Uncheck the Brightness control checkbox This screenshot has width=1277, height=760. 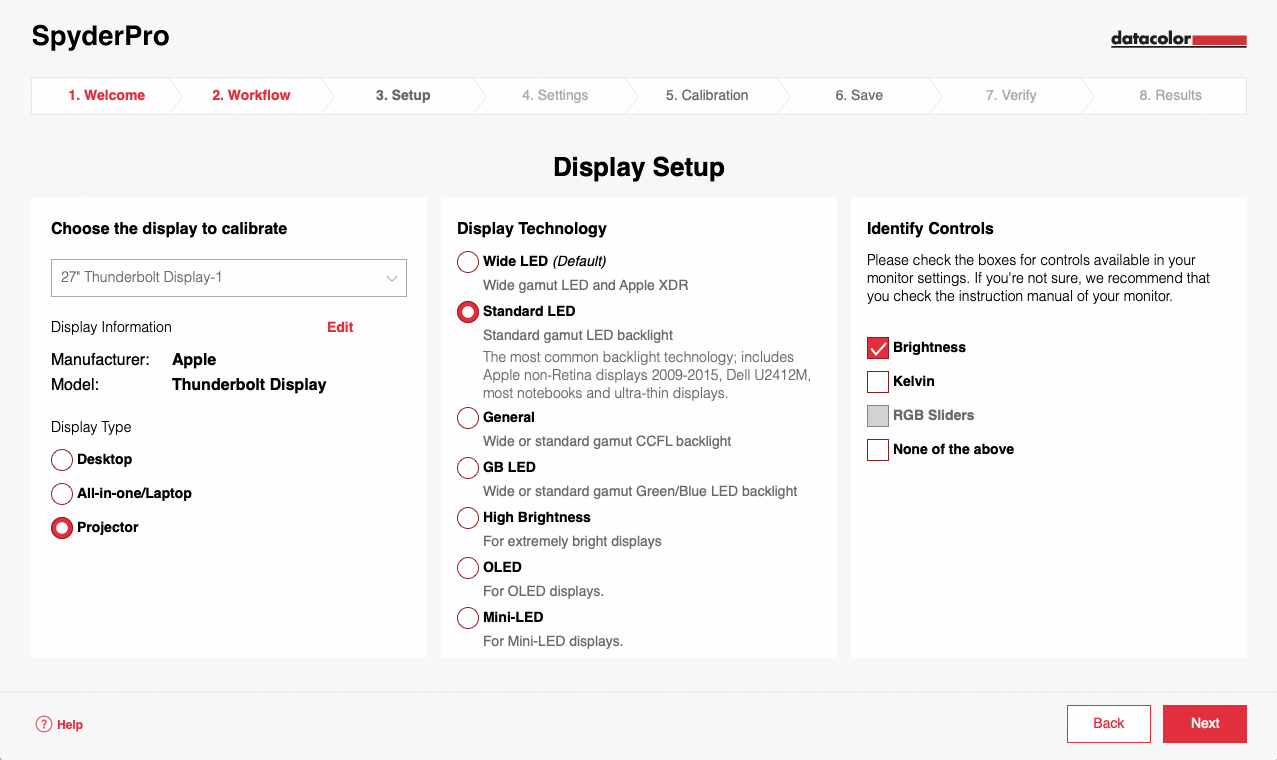pos(878,348)
